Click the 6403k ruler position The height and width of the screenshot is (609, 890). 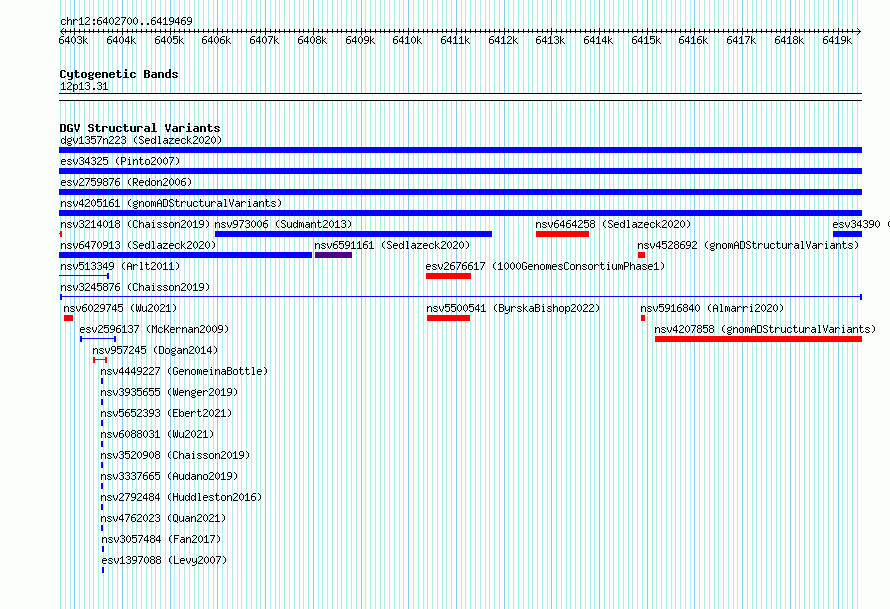pos(73,40)
